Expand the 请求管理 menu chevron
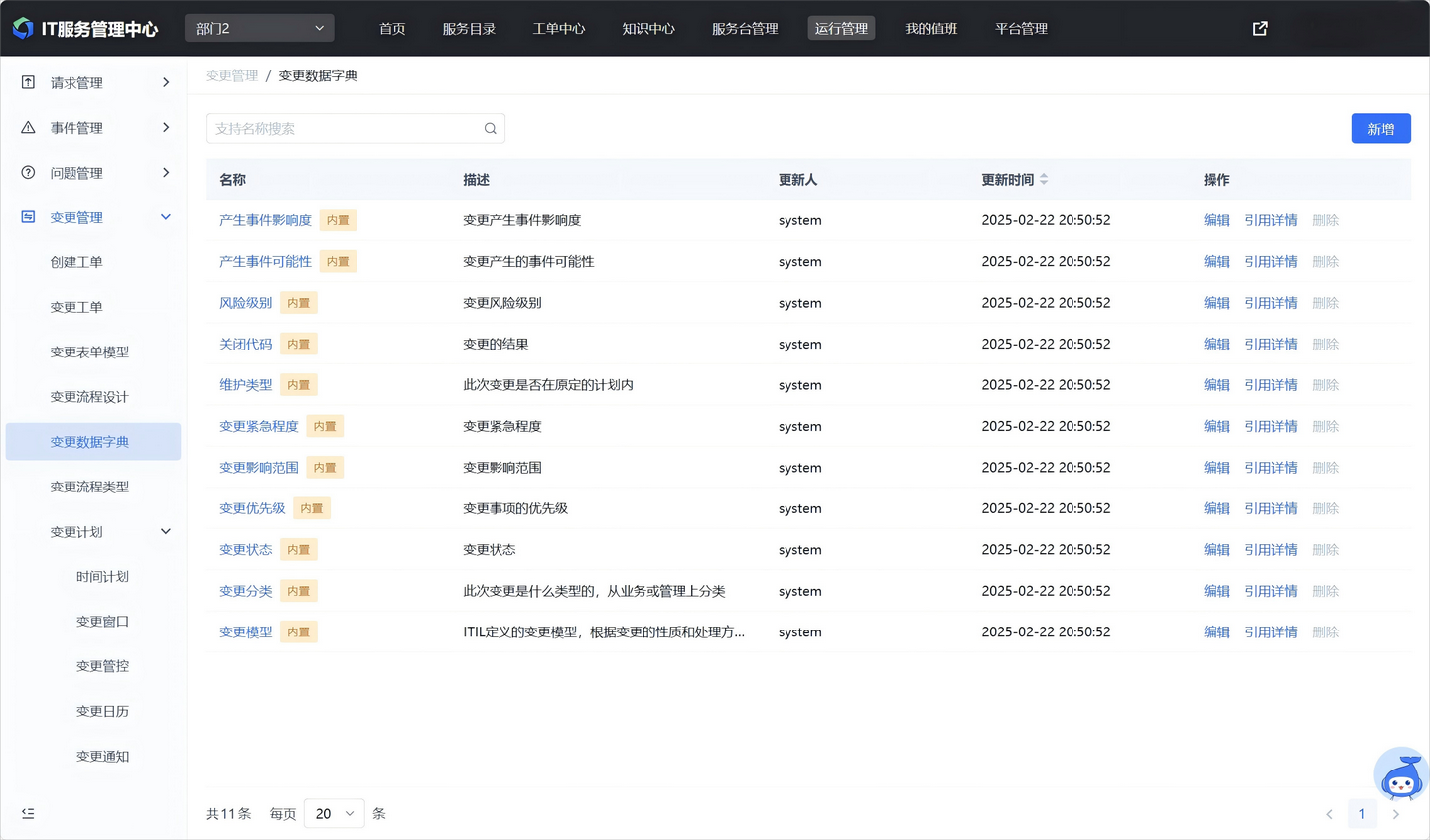Viewport: 1430px width, 840px height. [x=166, y=82]
